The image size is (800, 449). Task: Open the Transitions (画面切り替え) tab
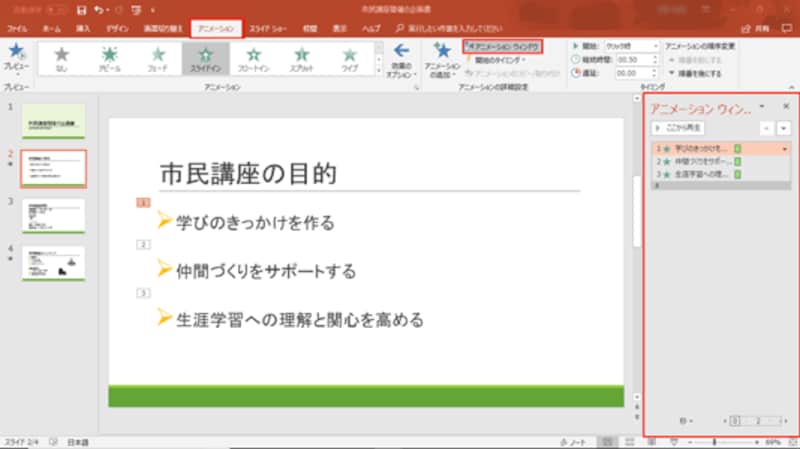[x=163, y=29]
